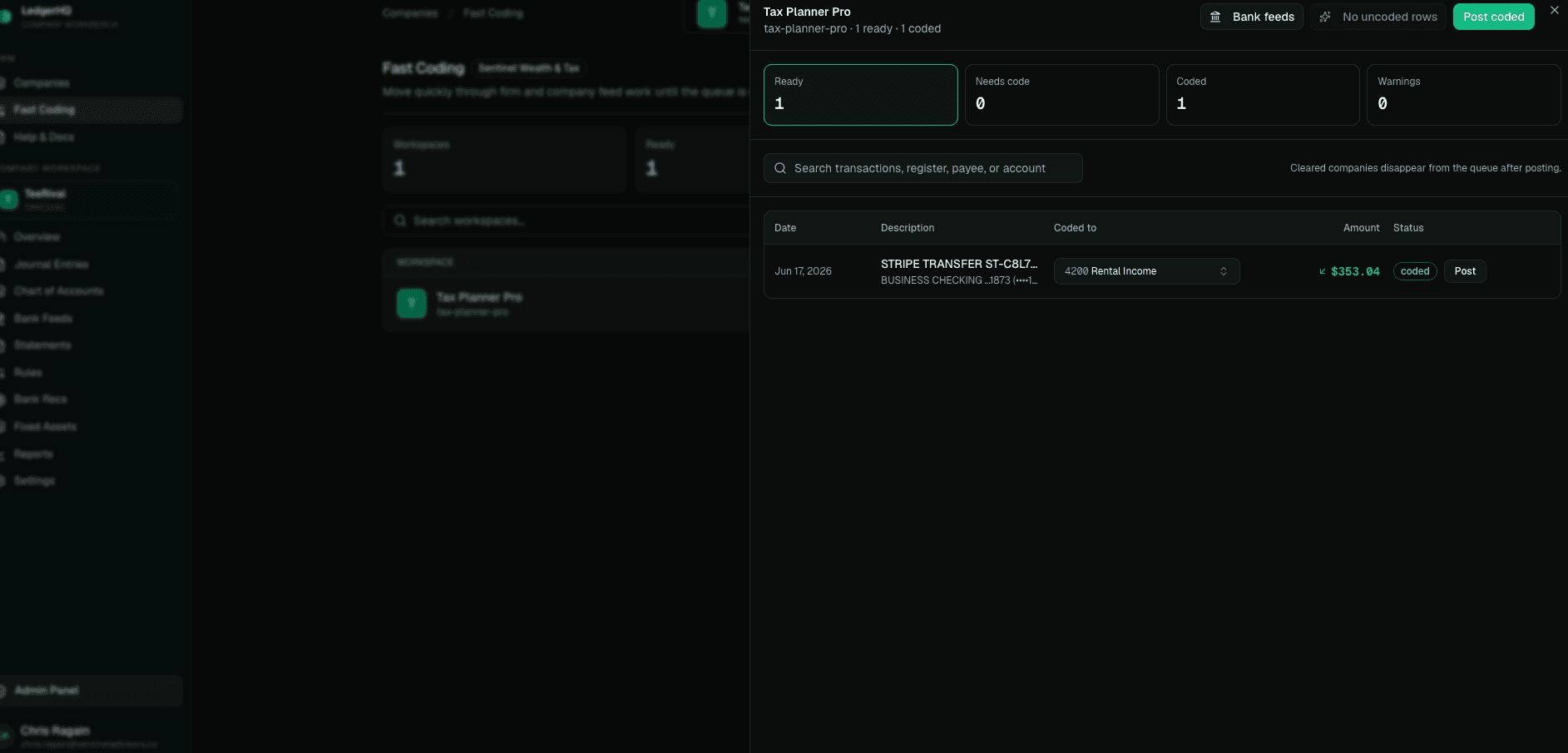Open Settings in background sidebar
Screen dimensions: 1568x753
tap(34, 481)
